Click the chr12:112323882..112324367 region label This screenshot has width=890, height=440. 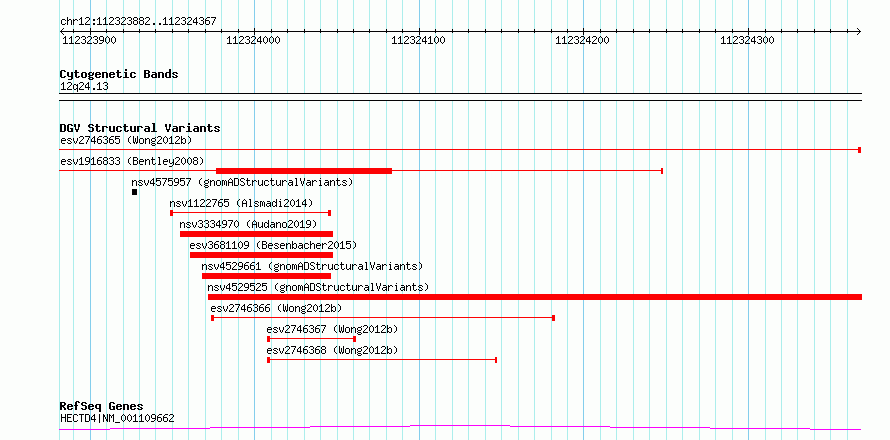(x=138, y=22)
